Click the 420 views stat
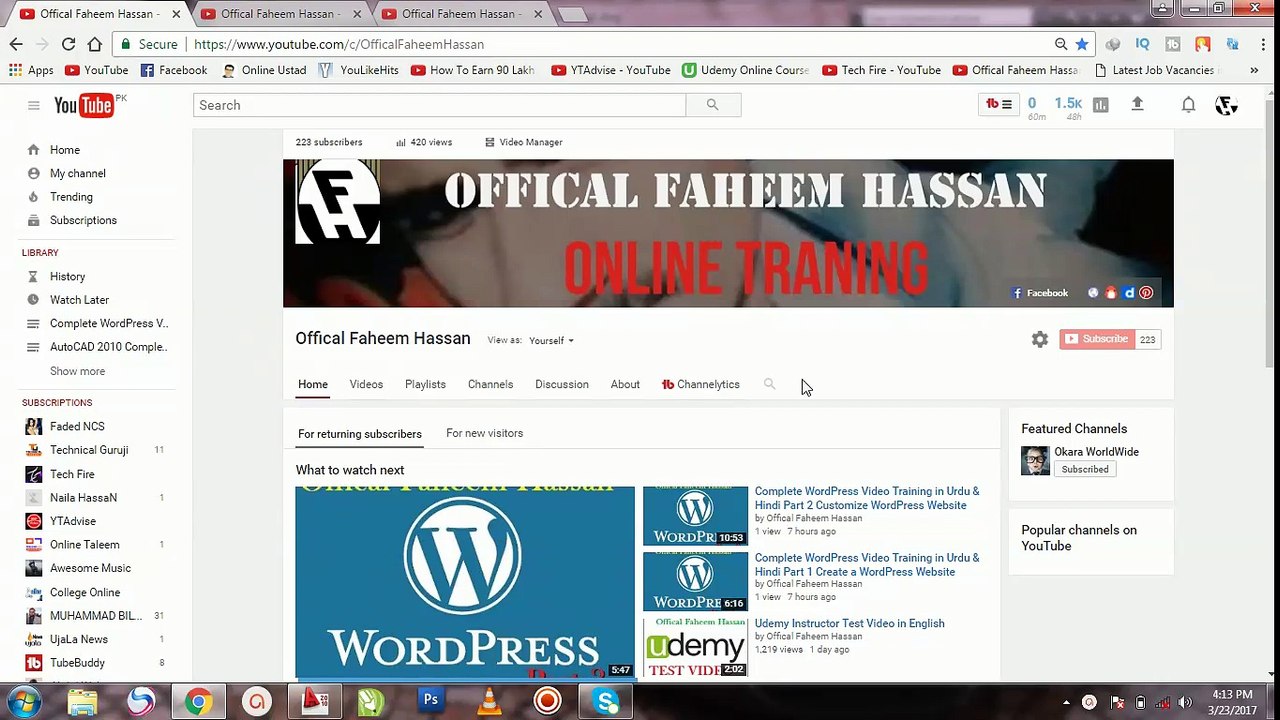Viewport: 1280px width, 720px height. pyautogui.click(x=425, y=142)
